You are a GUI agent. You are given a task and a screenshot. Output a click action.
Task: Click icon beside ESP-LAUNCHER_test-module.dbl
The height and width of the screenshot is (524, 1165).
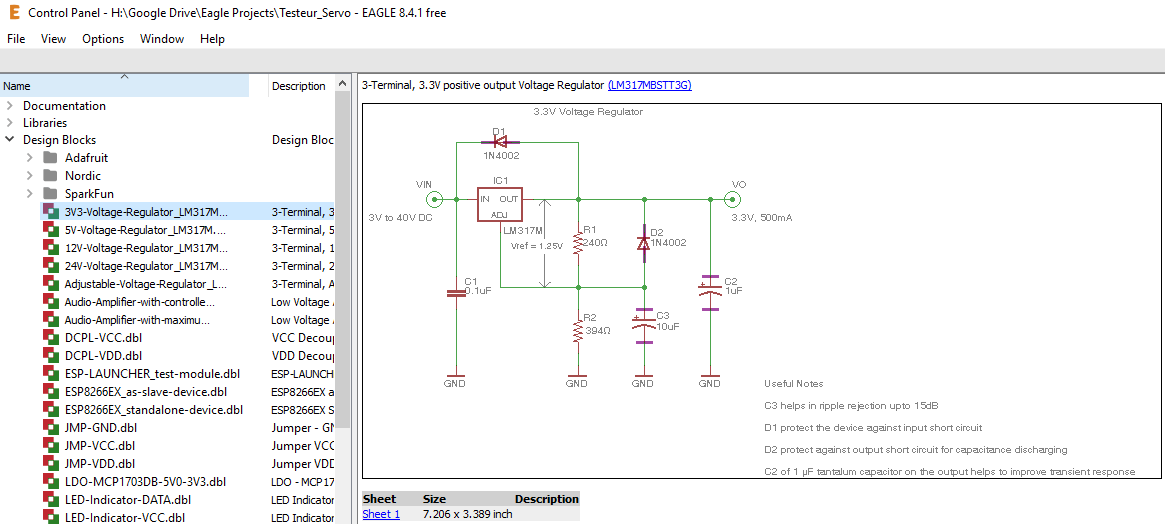pyautogui.click(x=51, y=373)
